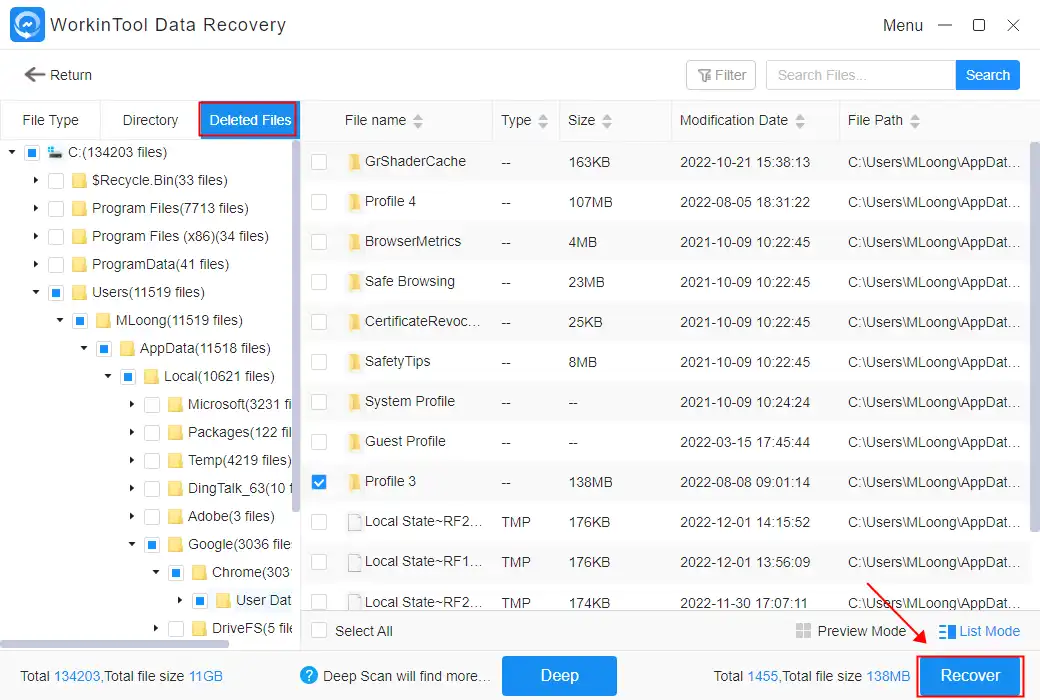Click the Type column sort arrows
The width and height of the screenshot is (1040, 700).
(543, 121)
